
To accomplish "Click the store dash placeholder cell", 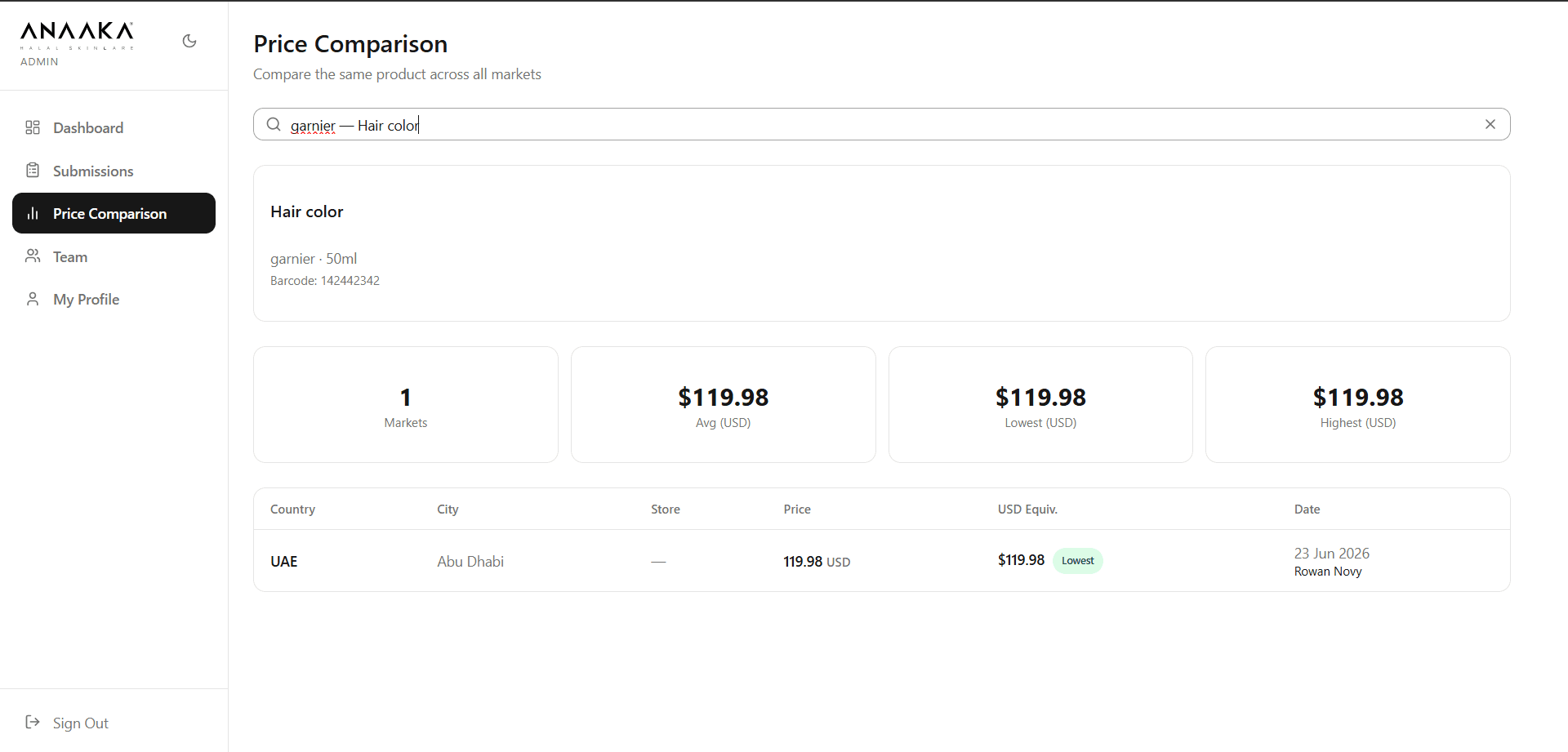I will [x=658, y=562].
